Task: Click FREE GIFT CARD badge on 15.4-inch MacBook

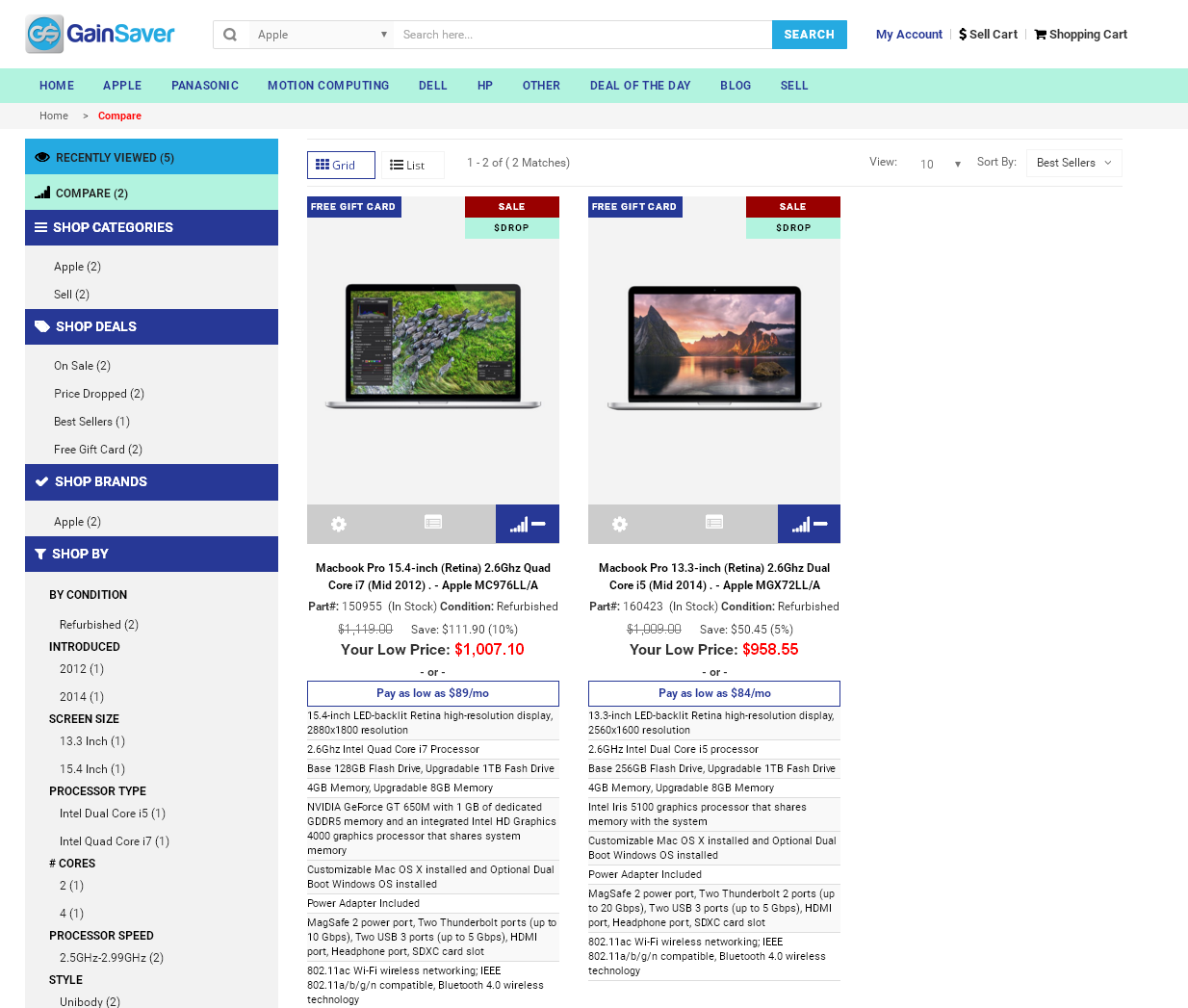Action: coord(353,207)
